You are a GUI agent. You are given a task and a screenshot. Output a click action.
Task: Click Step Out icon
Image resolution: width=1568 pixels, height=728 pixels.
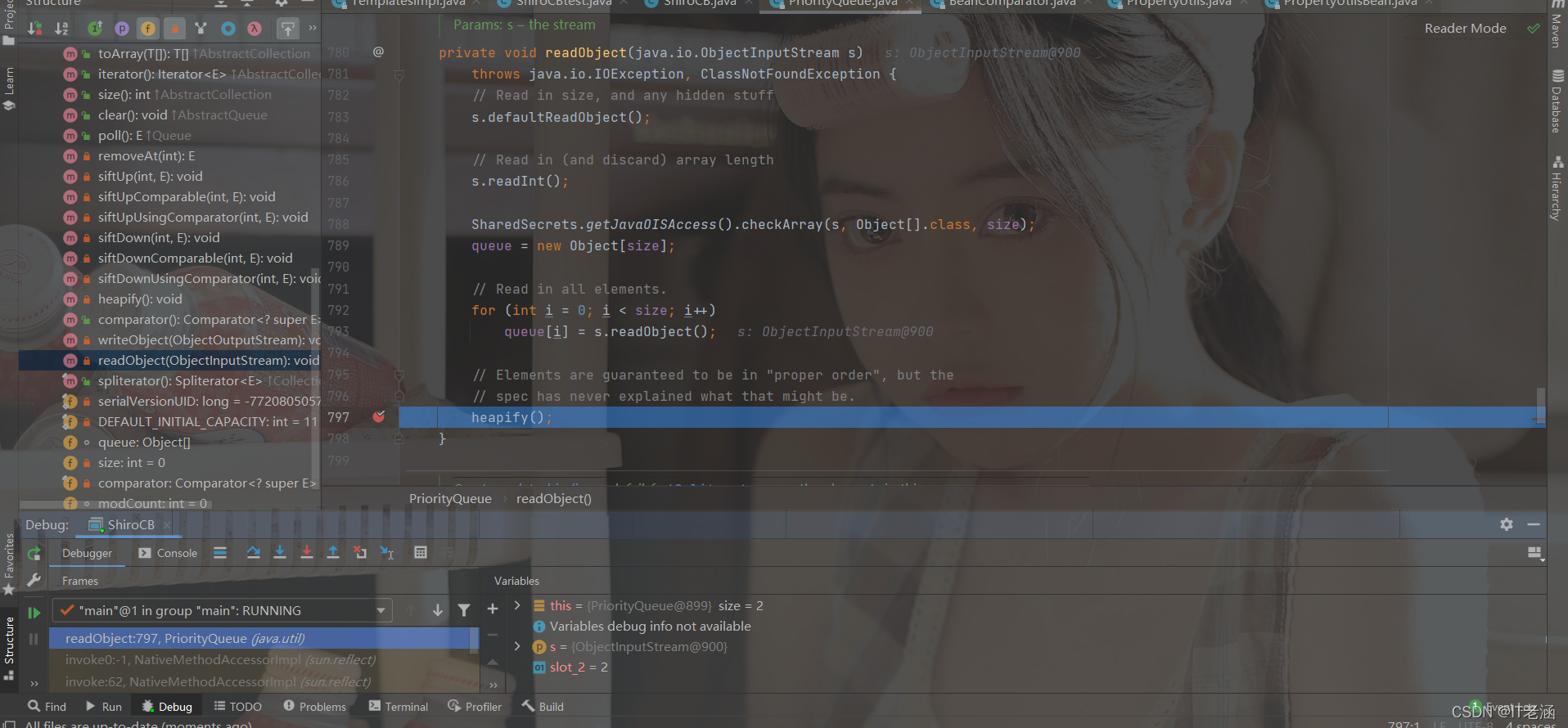coord(333,553)
